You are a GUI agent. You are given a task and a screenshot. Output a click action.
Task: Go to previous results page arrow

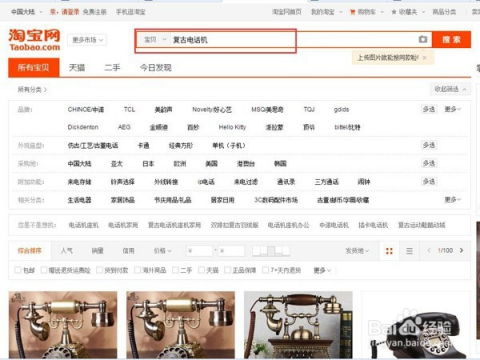429,250
